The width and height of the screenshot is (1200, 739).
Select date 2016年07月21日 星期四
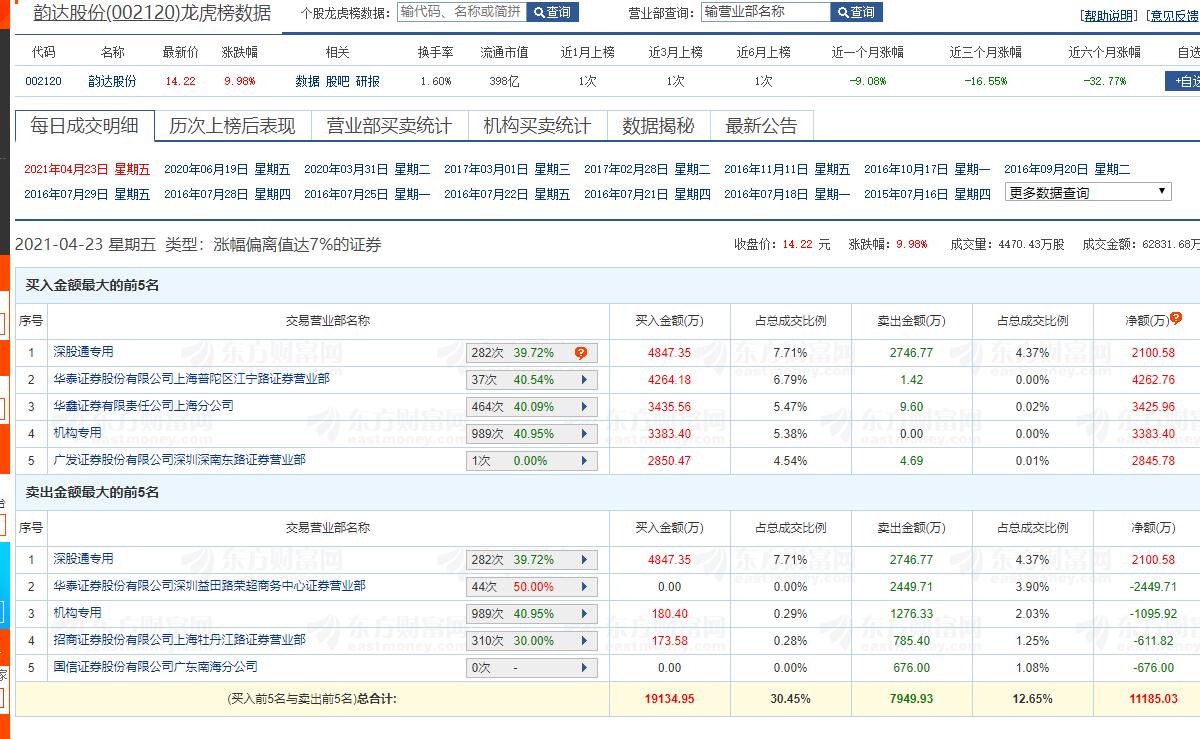point(647,194)
